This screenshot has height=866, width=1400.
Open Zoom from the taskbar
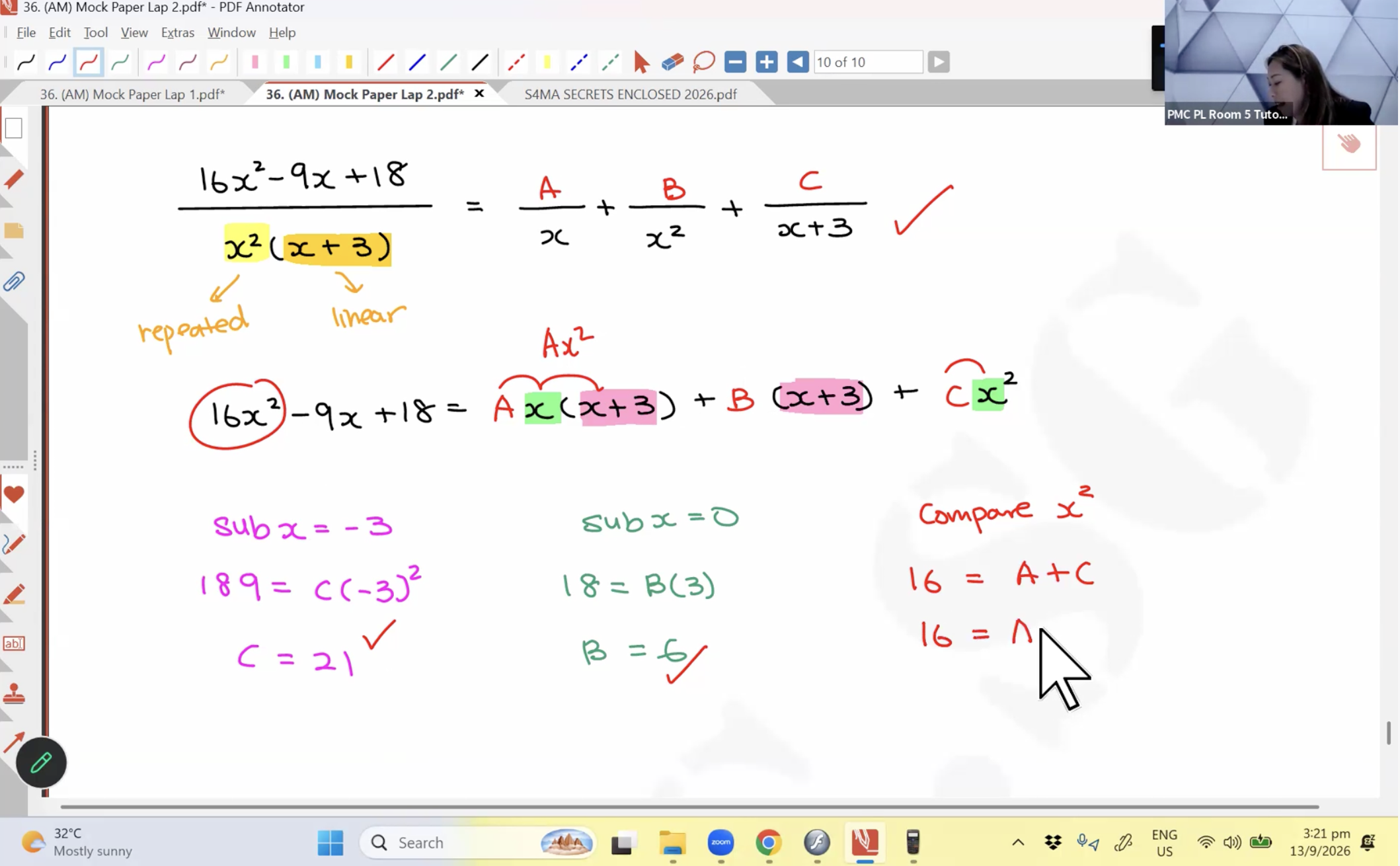(x=720, y=843)
